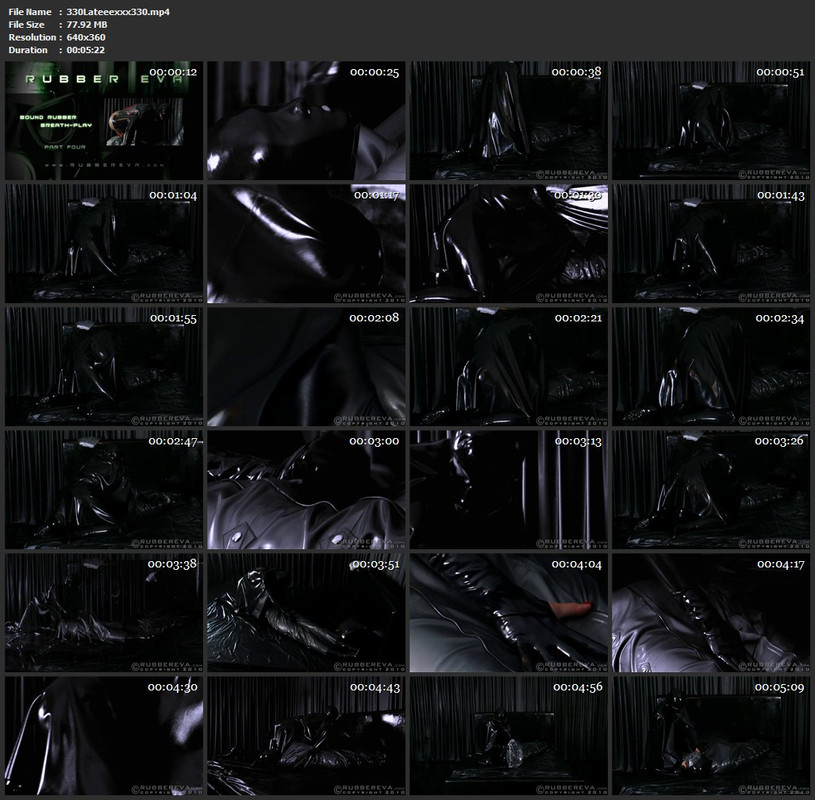
Task: Choose the 00:01:17 thumbnail
Action: (x=306, y=243)
